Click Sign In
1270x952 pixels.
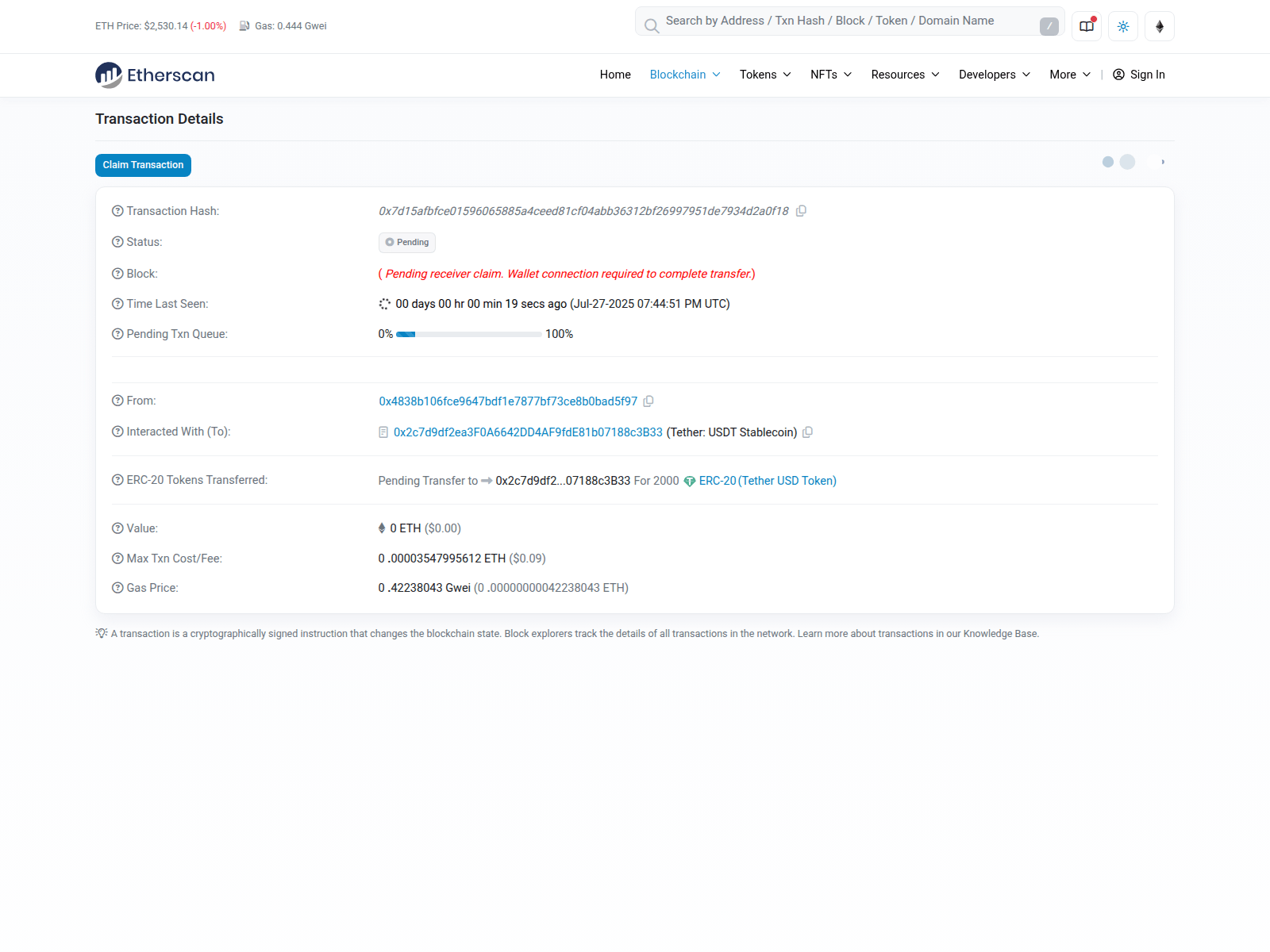coord(1139,75)
